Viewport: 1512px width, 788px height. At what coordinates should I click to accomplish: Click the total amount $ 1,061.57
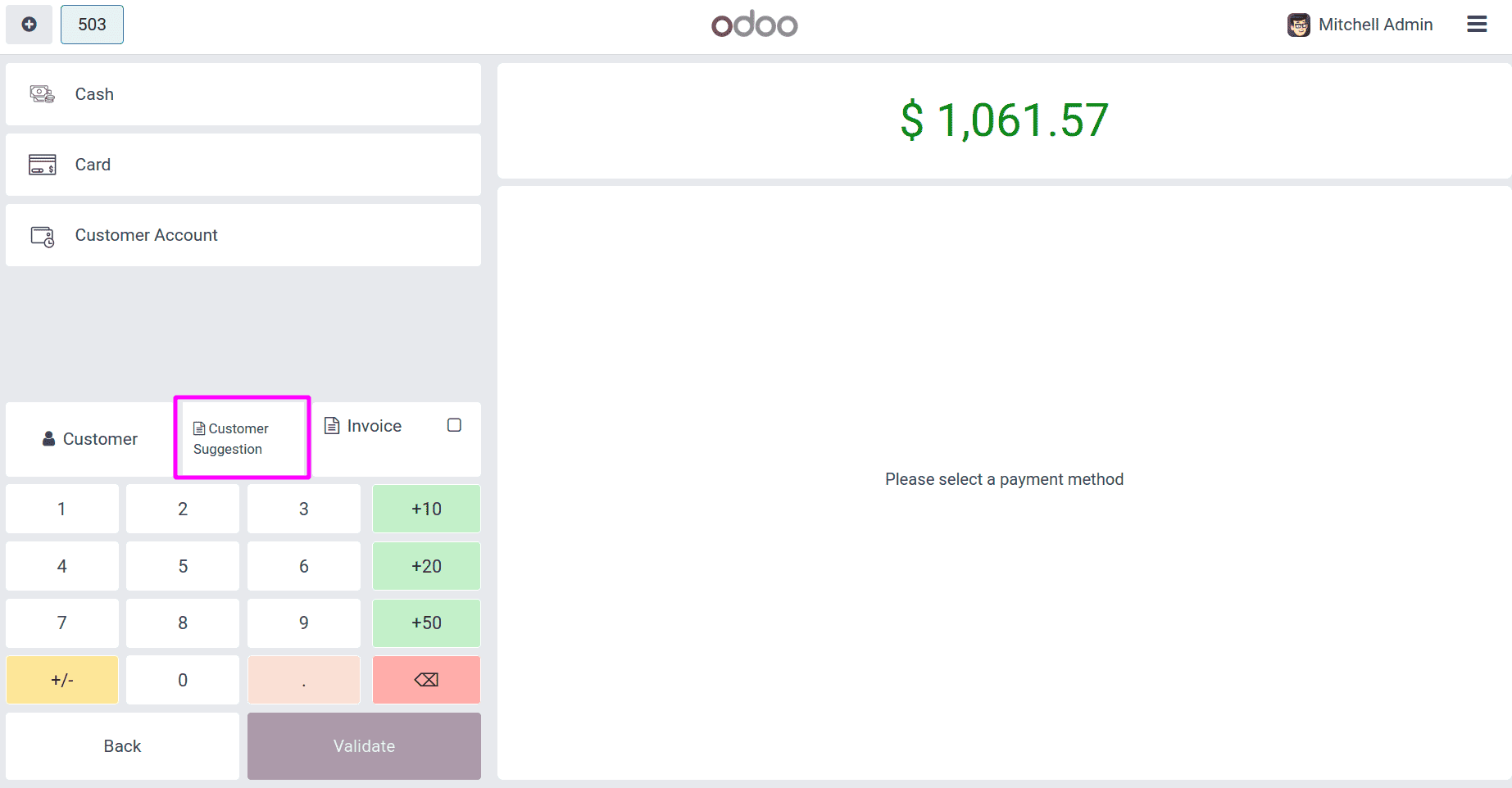click(x=1004, y=120)
